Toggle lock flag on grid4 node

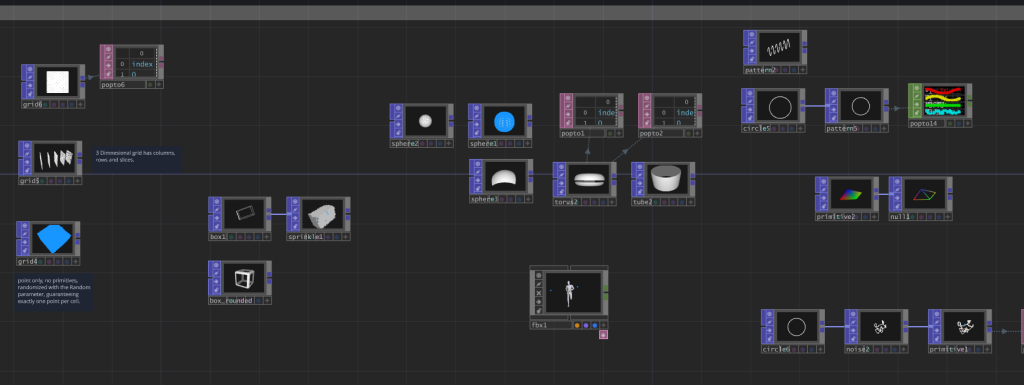pyautogui.click(x=25, y=251)
